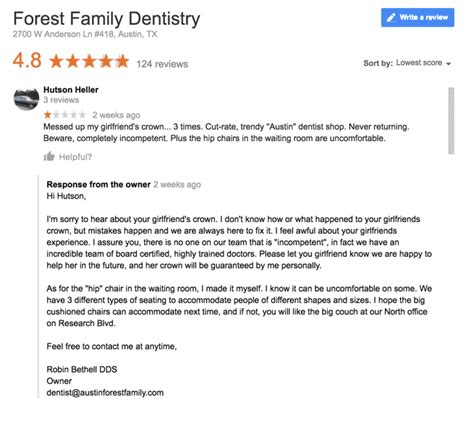
Task: Click the Helpful? label
Action: pos(75,157)
